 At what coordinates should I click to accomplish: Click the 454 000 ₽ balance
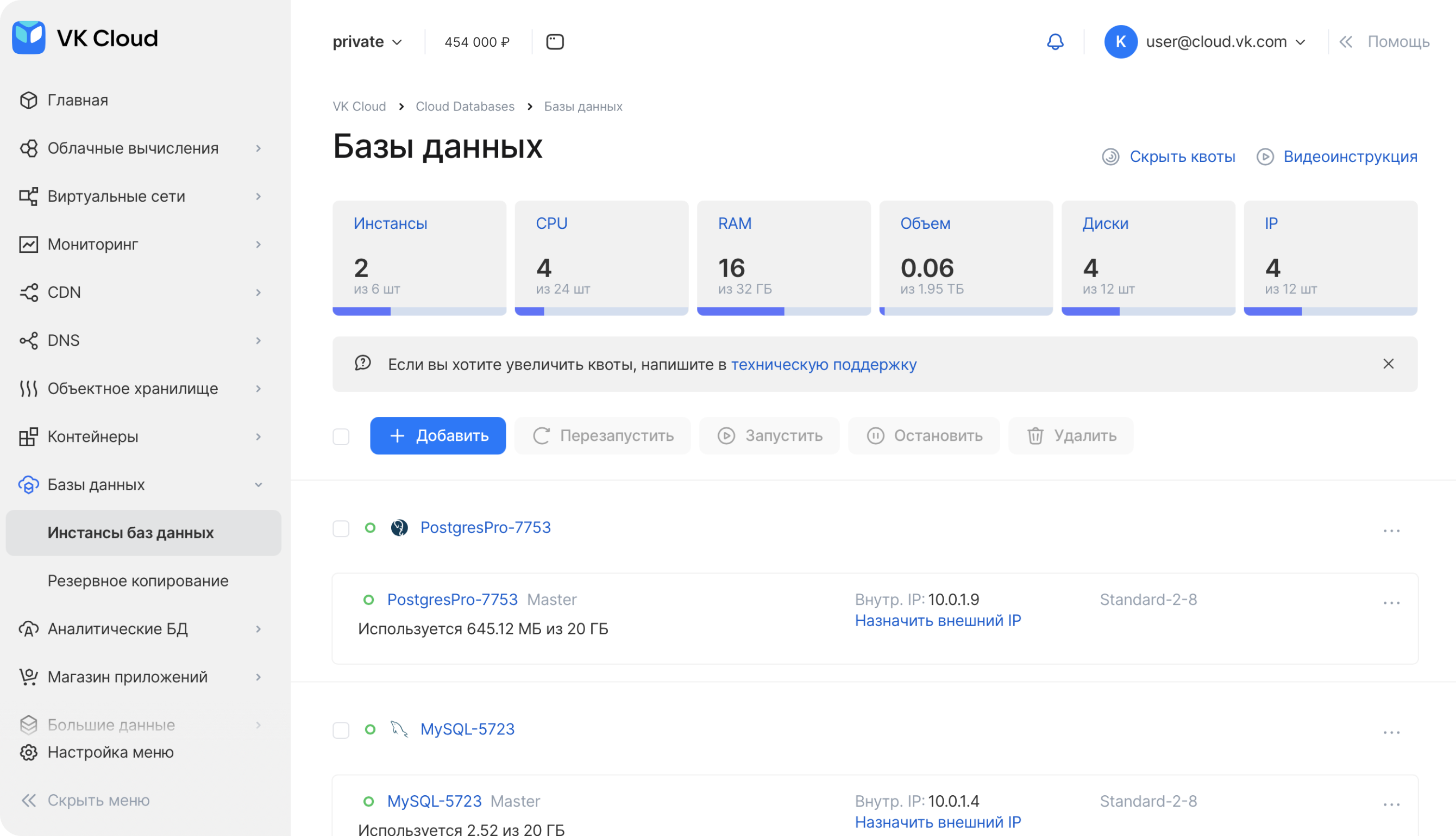pyautogui.click(x=477, y=42)
